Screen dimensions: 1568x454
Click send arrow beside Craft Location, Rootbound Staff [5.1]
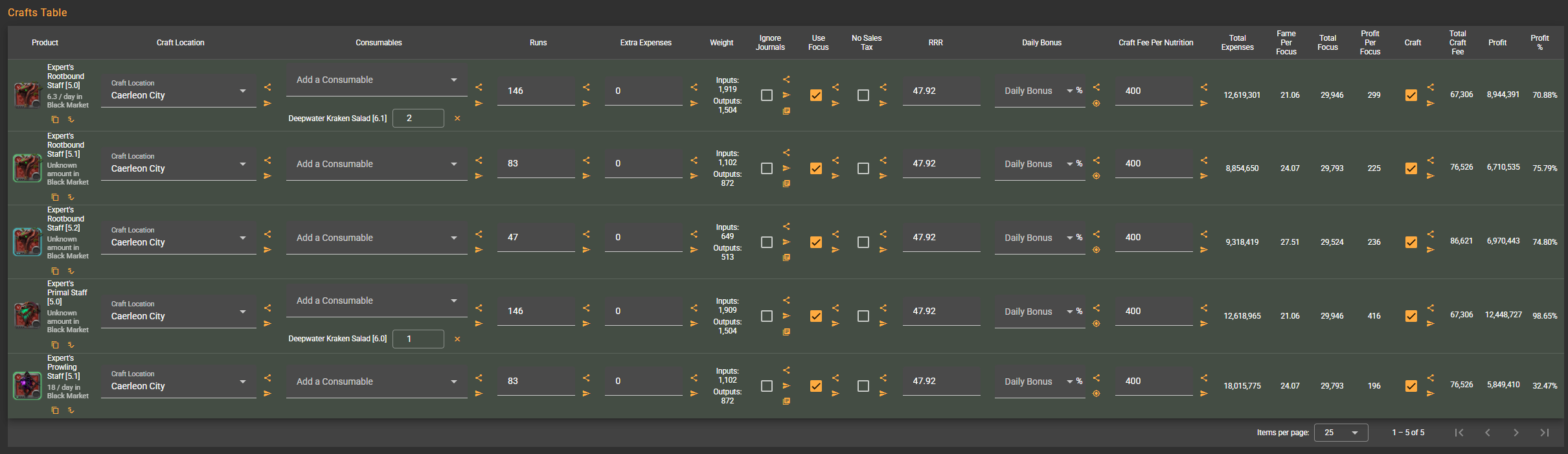(267, 176)
